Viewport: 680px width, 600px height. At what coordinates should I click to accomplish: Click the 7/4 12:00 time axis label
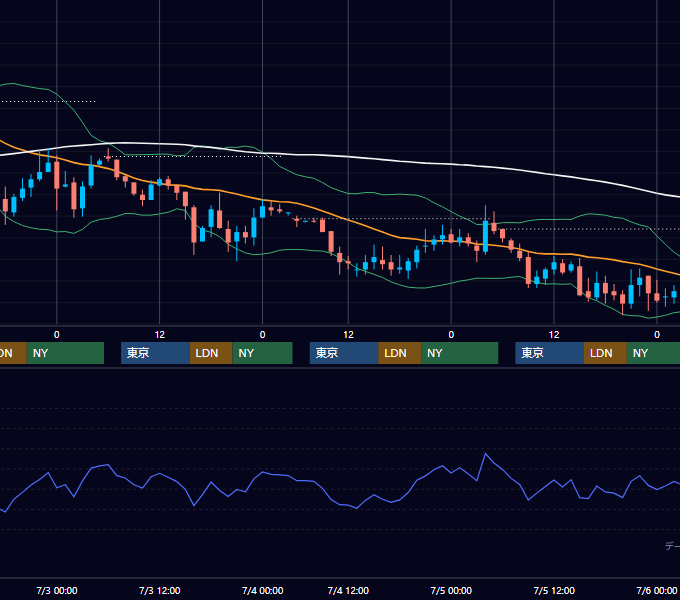pyautogui.click(x=348, y=590)
